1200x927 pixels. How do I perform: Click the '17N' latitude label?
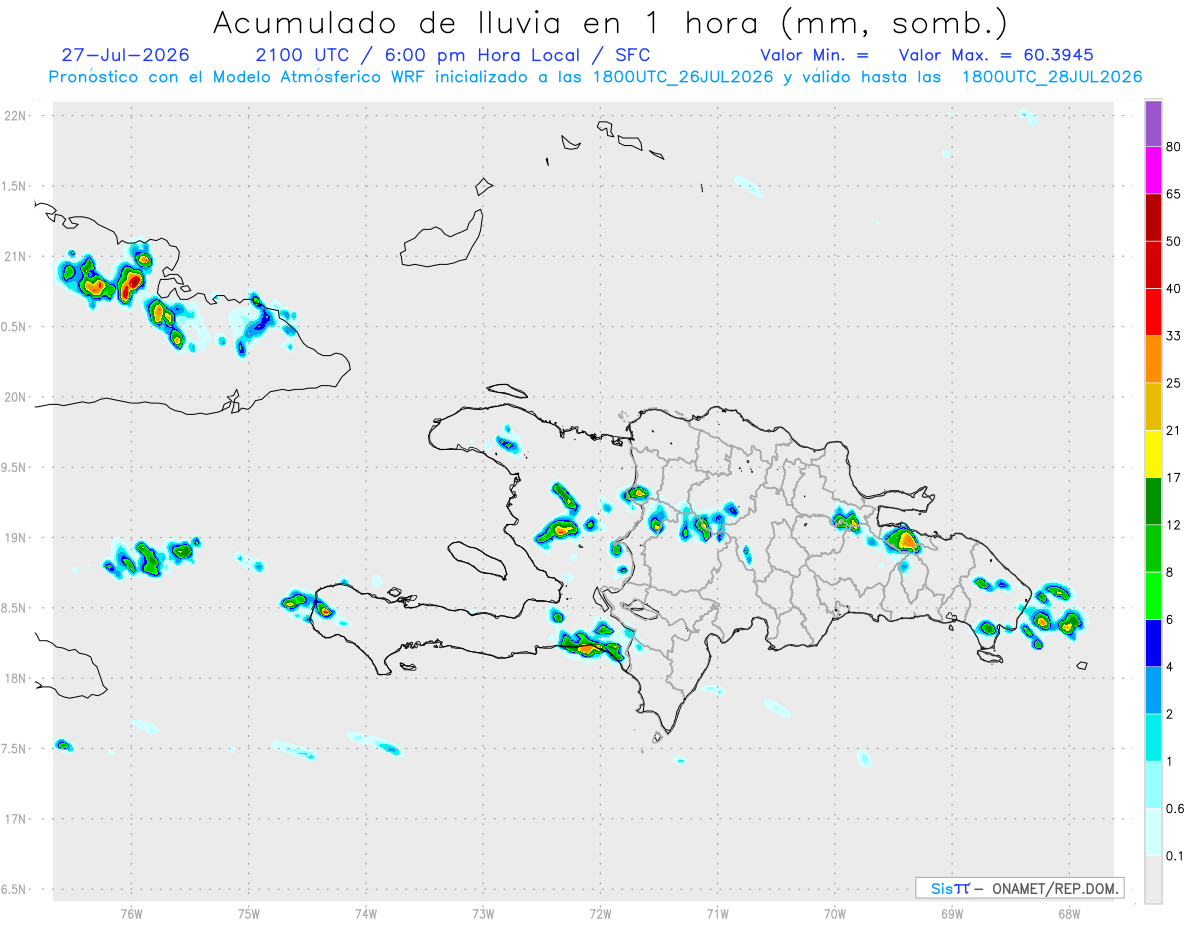(15, 819)
